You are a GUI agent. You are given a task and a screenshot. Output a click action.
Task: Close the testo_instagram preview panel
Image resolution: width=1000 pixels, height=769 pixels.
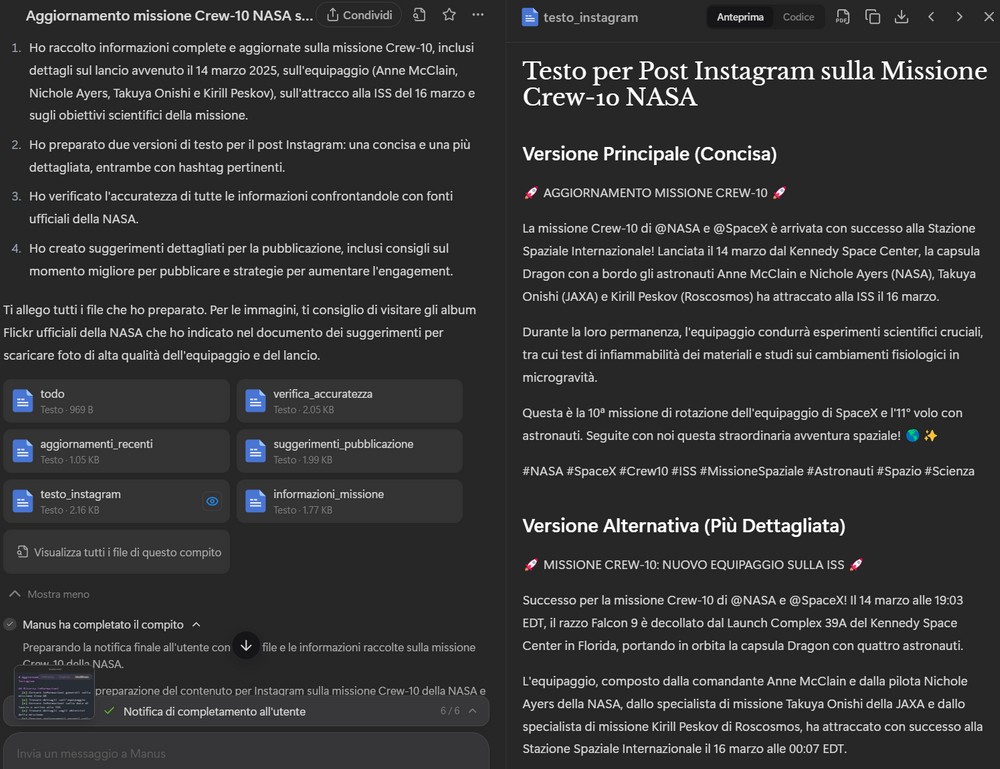point(989,17)
